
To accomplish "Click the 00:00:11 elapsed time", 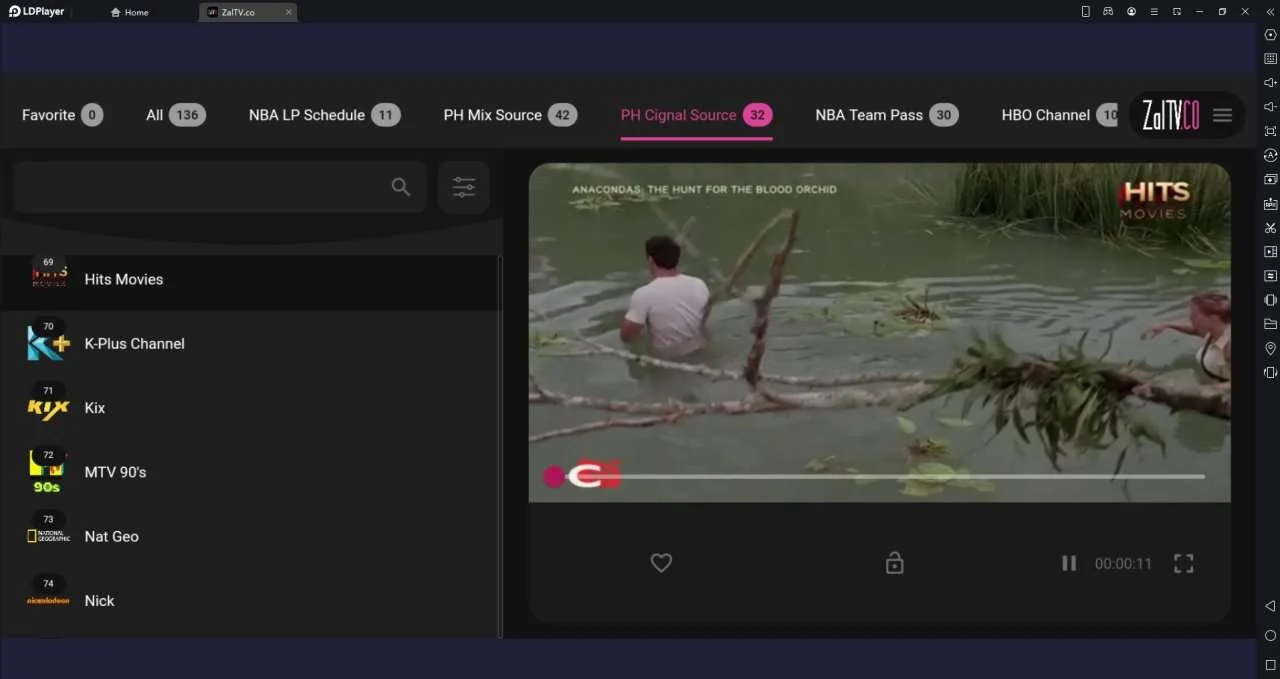I will (x=1123, y=564).
